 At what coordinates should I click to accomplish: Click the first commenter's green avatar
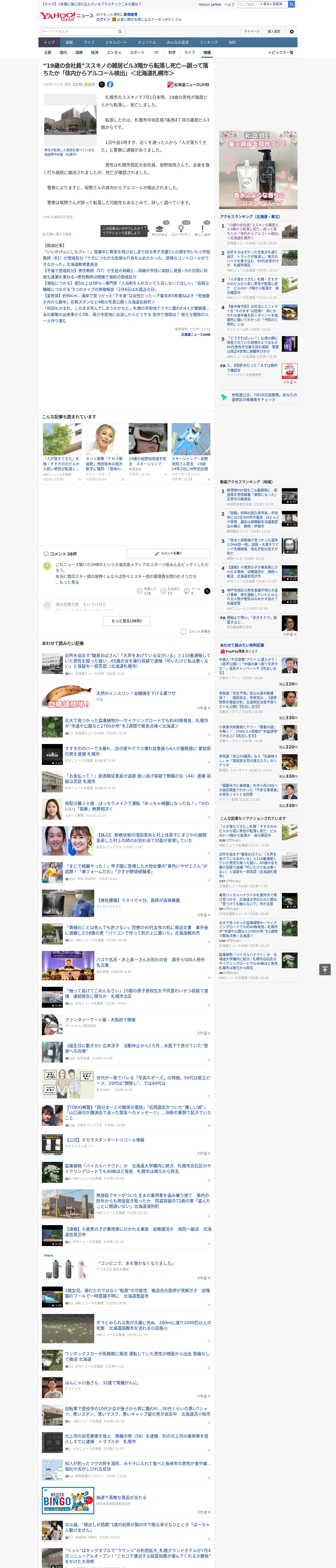coord(47,567)
